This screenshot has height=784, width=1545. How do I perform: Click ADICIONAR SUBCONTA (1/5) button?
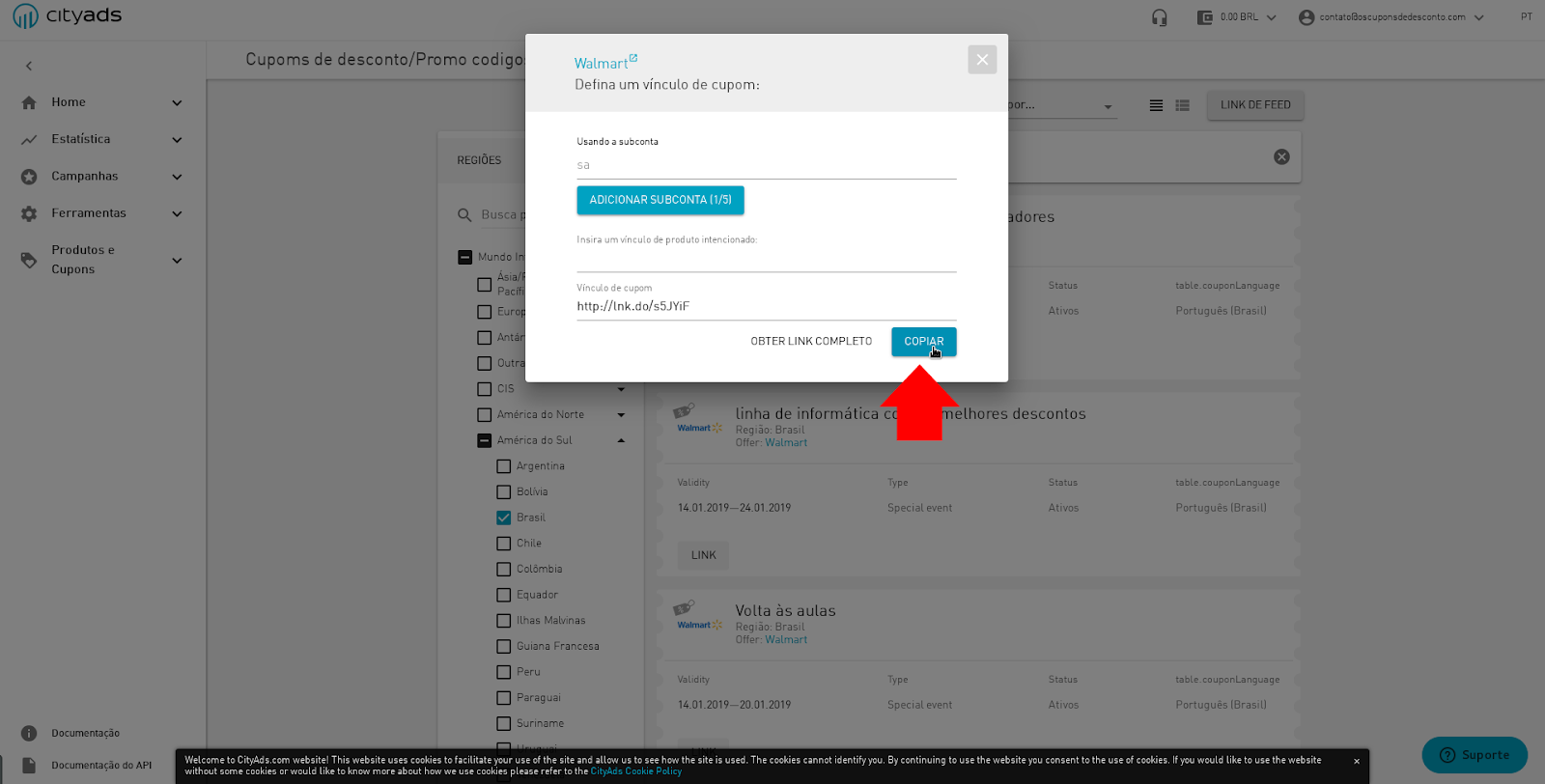pyautogui.click(x=660, y=200)
